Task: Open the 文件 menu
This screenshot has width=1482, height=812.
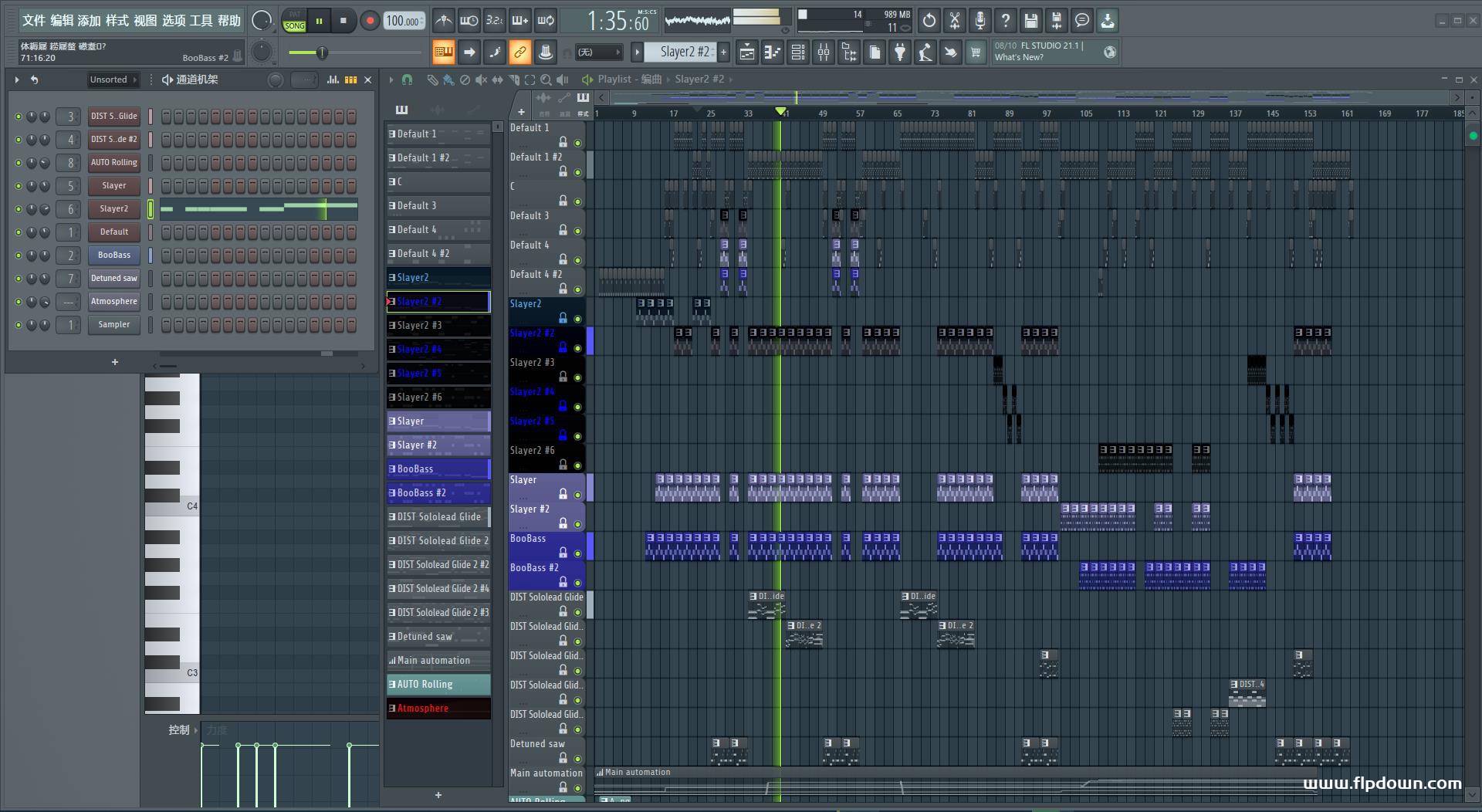Action: click(x=34, y=21)
